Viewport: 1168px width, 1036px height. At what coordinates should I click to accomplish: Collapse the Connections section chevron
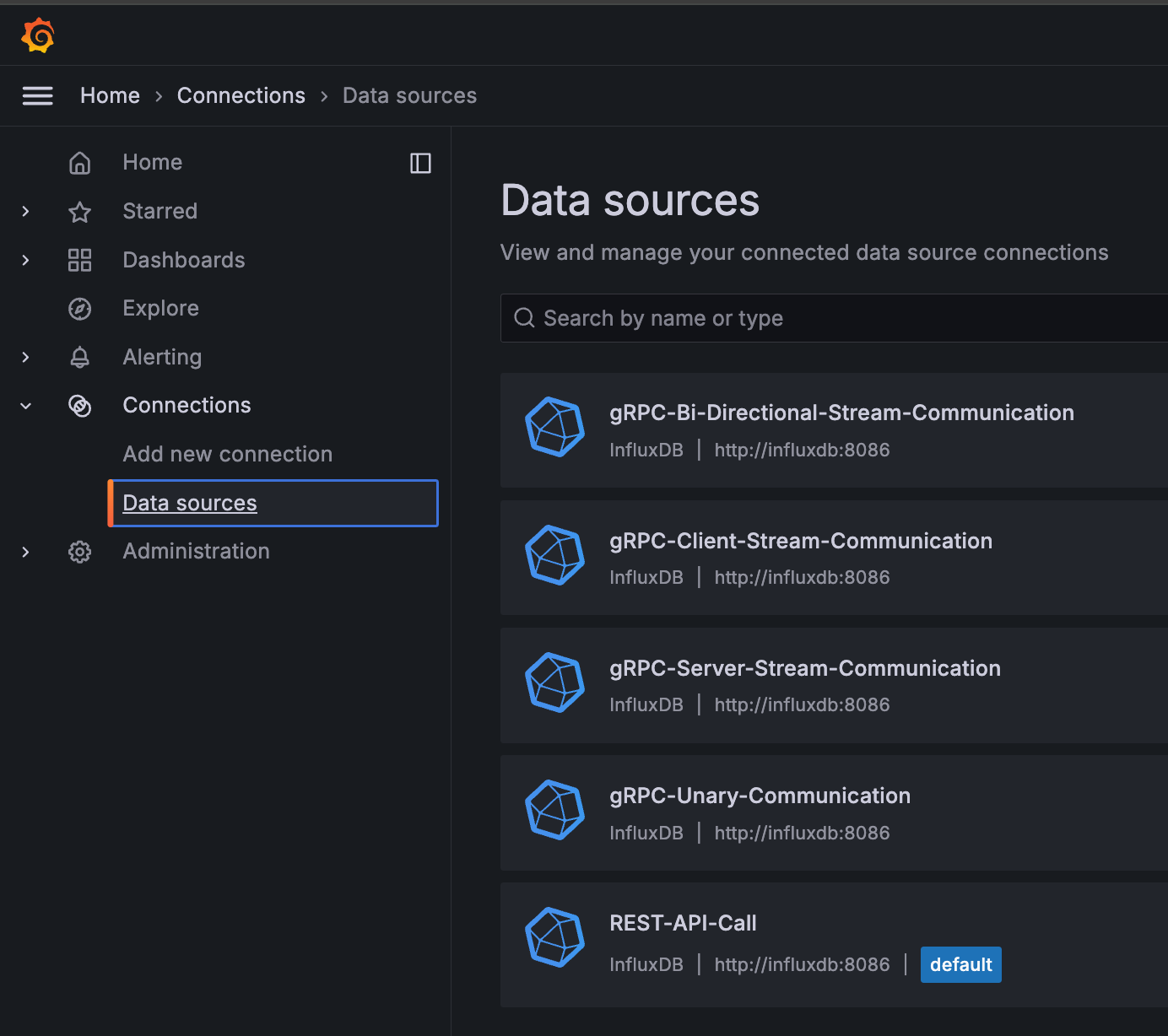click(25, 406)
